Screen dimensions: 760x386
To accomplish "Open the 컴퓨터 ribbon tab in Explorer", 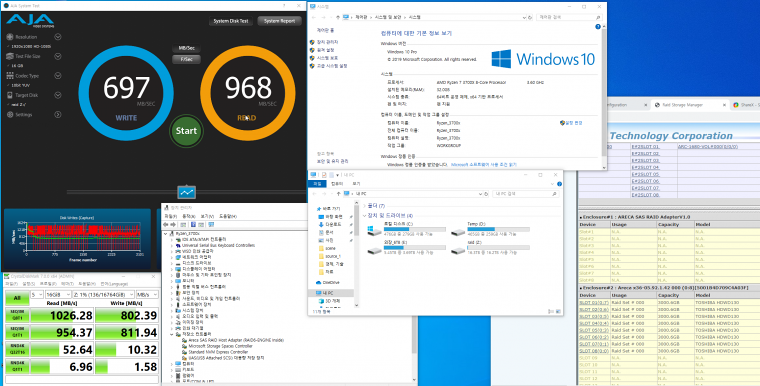I will (337, 184).
